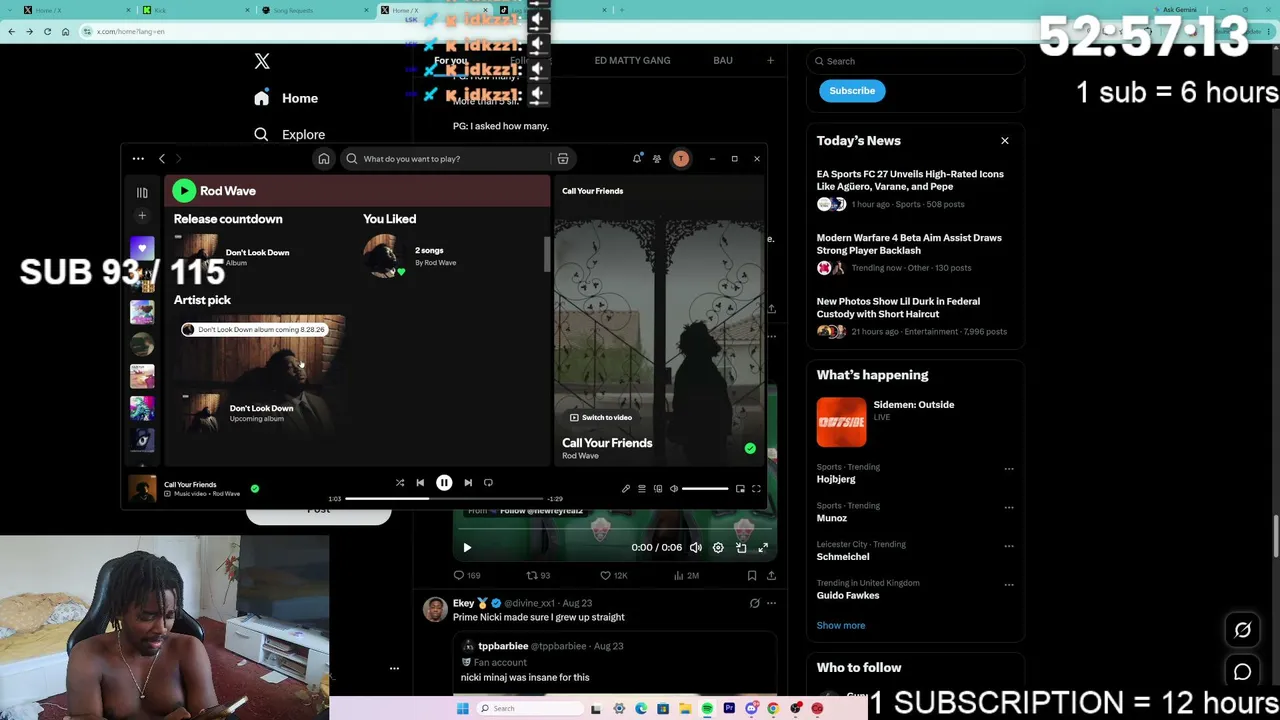Viewport: 1280px width, 720px height.
Task: Click the X logo in the browser page
Action: pyautogui.click(x=262, y=61)
